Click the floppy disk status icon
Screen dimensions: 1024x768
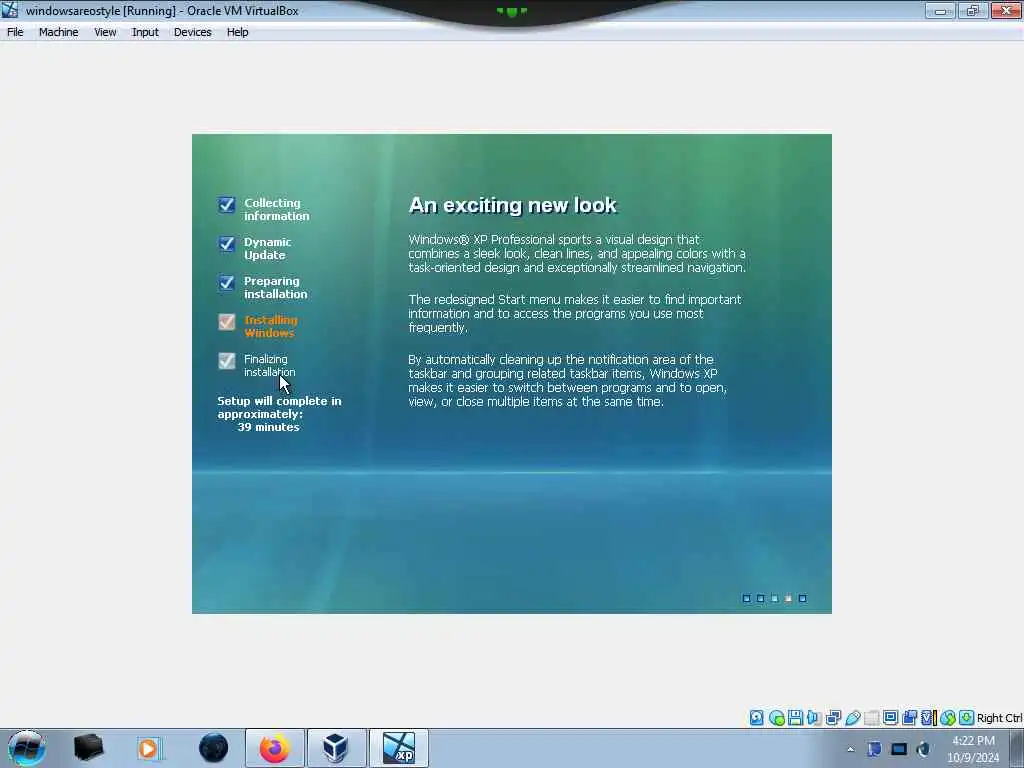pos(795,718)
